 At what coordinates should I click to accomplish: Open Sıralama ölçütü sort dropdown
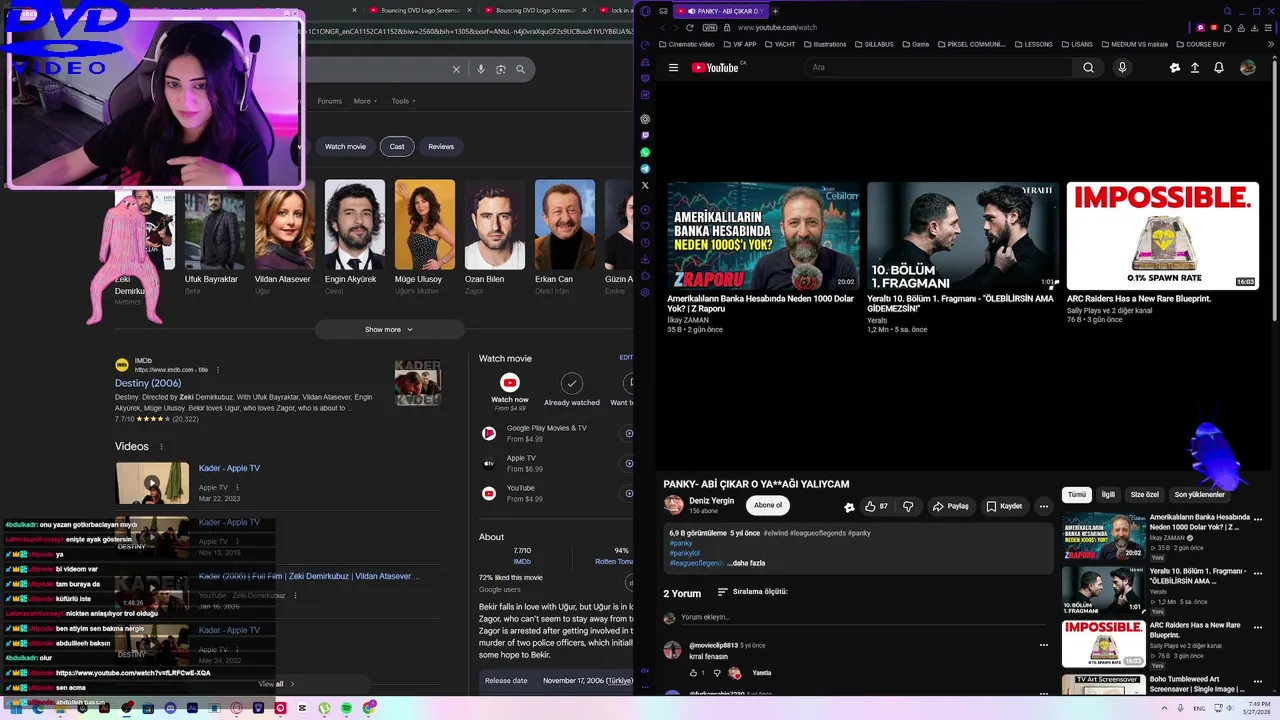[x=752, y=592]
